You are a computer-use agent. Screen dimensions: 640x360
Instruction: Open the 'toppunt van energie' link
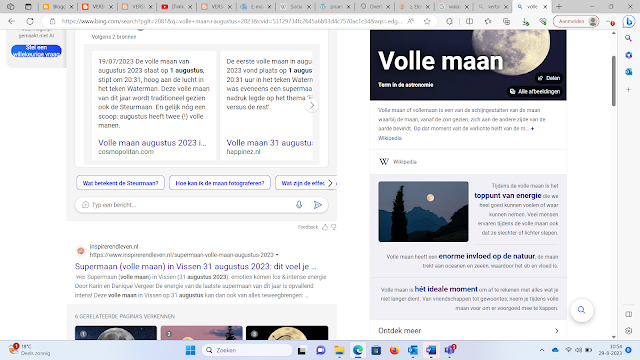pyautogui.click(x=508, y=196)
